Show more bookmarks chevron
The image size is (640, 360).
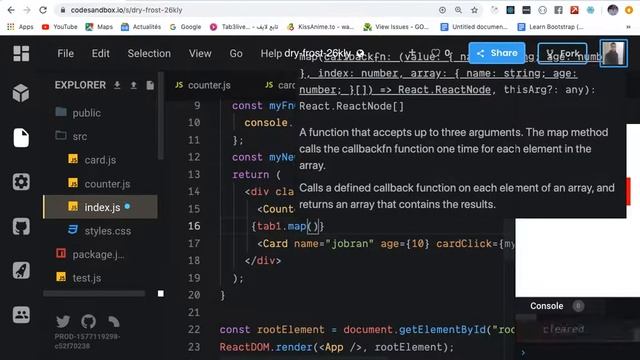628,27
